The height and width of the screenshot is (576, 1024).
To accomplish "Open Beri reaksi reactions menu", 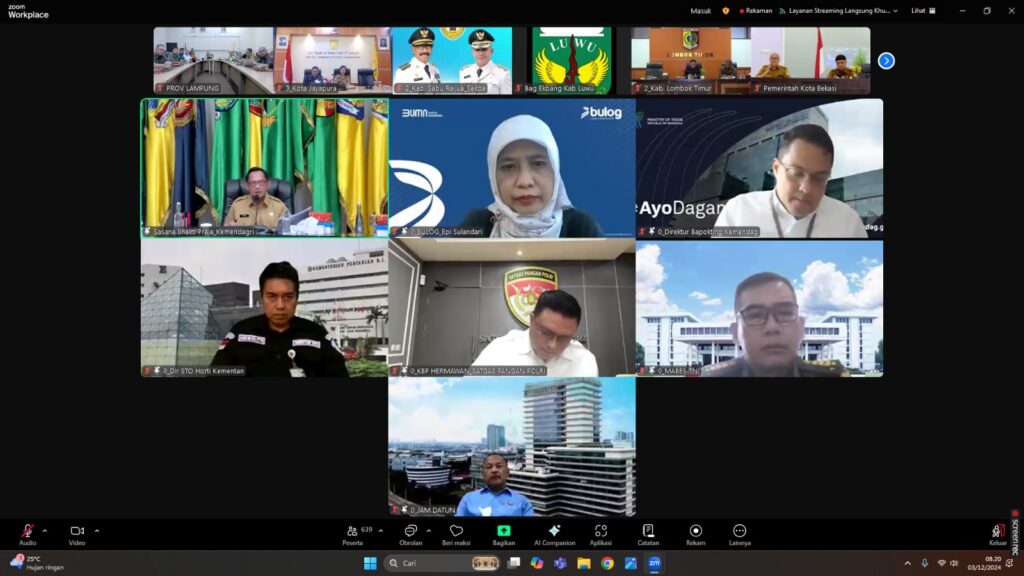I will (x=456, y=534).
